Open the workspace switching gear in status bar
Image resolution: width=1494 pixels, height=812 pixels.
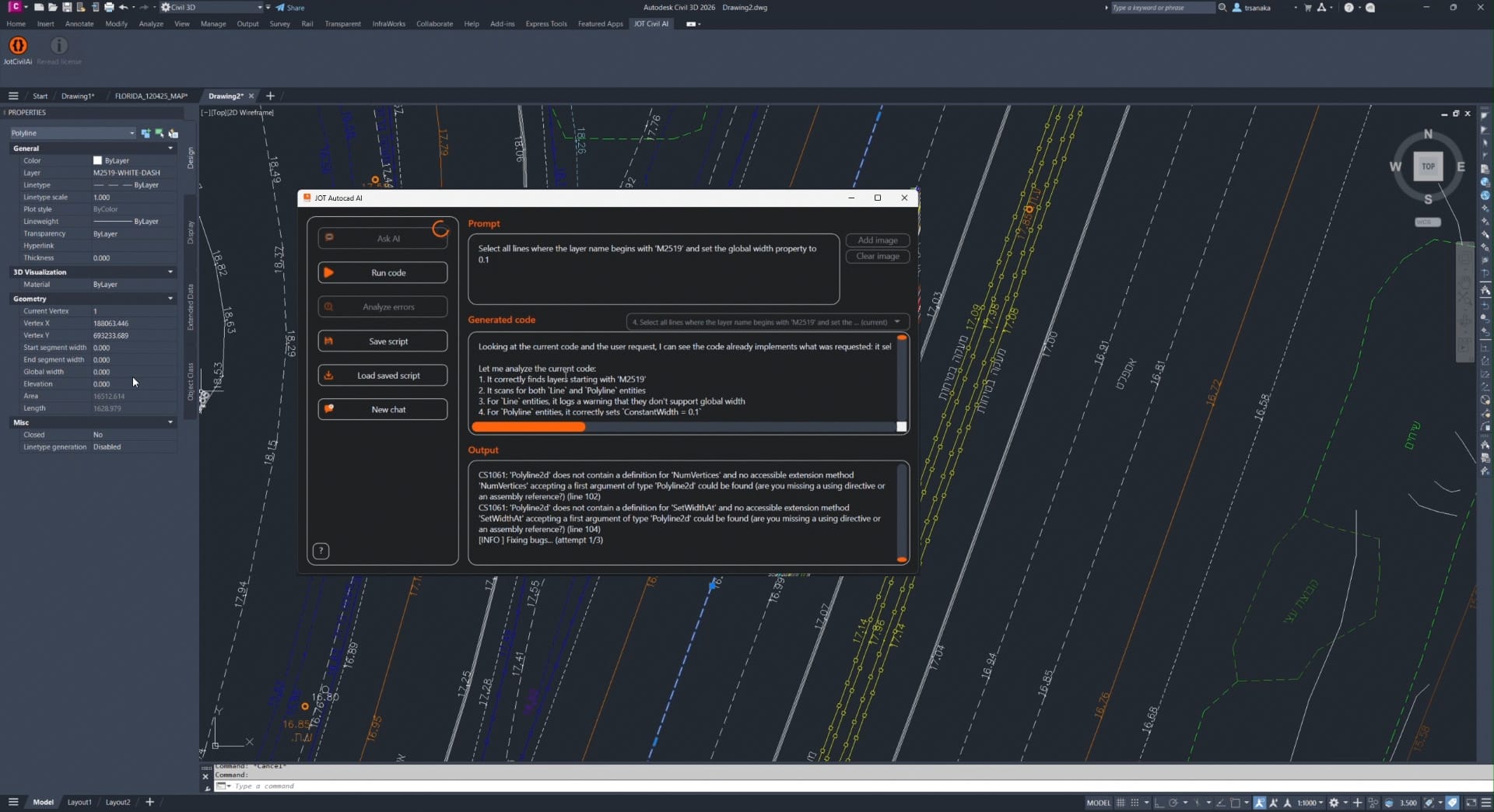(x=1334, y=803)
